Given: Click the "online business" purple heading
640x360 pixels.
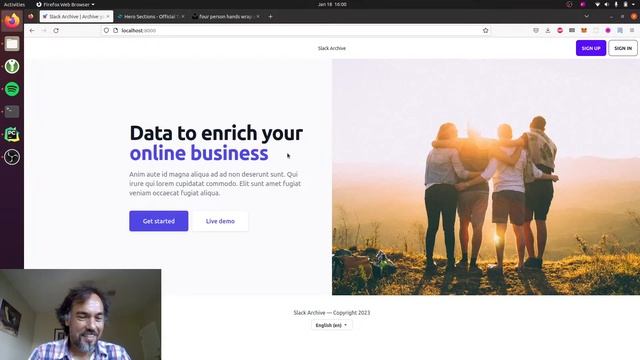Looking at the screenshot, I should point(199,153).
